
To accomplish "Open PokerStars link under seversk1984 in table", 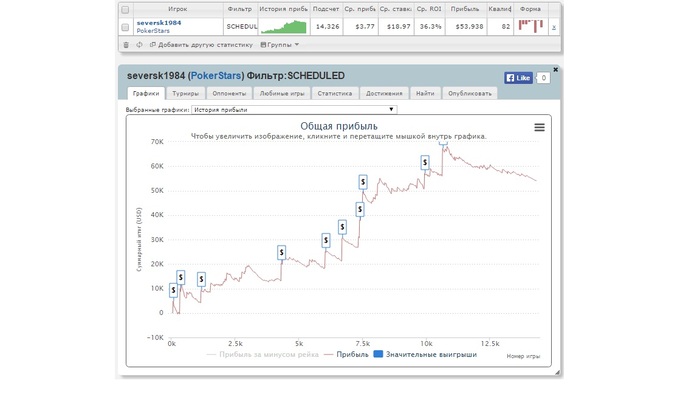I will pyautogui.click(x=153, y=31).
